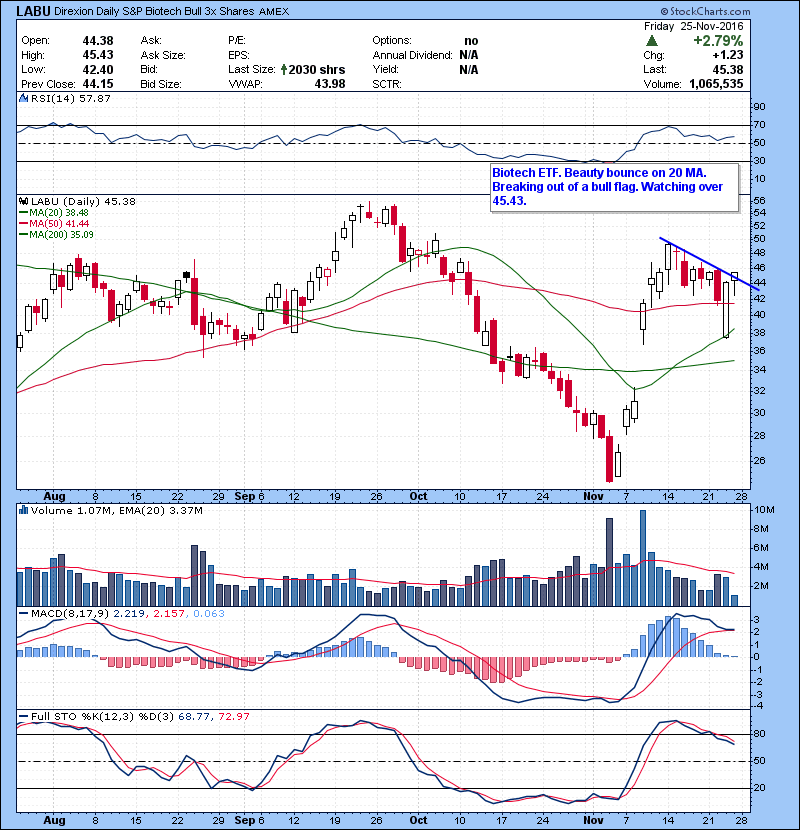Click the Chg value +1.23
800x830 pixels.
728,55
